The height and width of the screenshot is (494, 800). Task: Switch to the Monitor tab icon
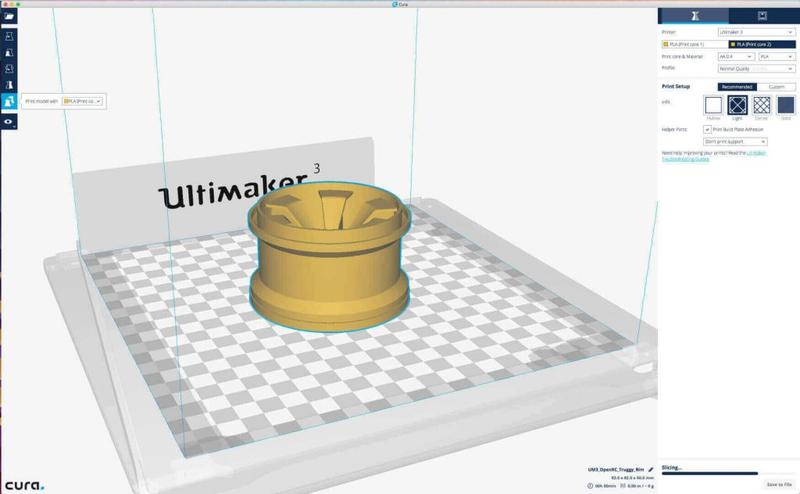[763, 16]
